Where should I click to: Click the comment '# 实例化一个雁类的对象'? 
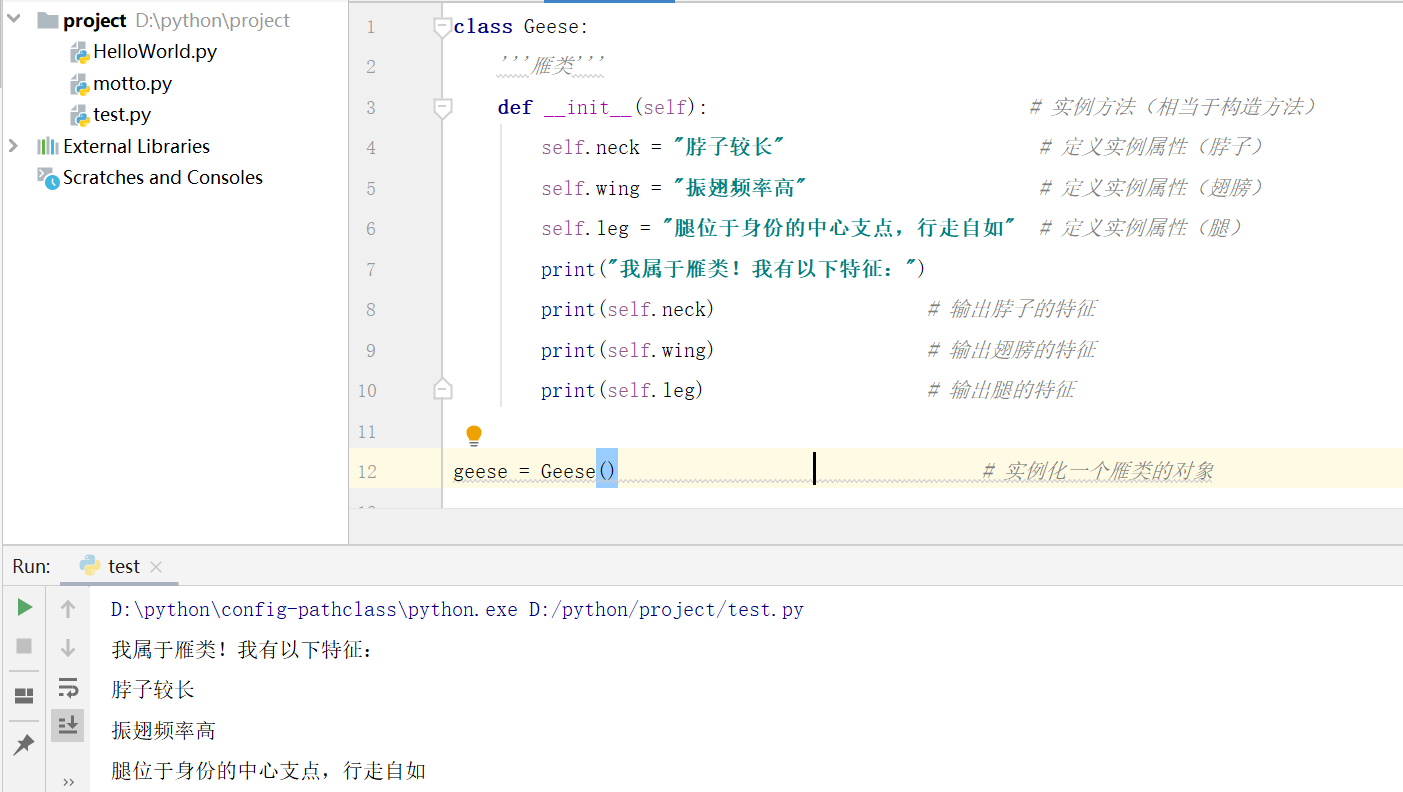(1098, 471)
